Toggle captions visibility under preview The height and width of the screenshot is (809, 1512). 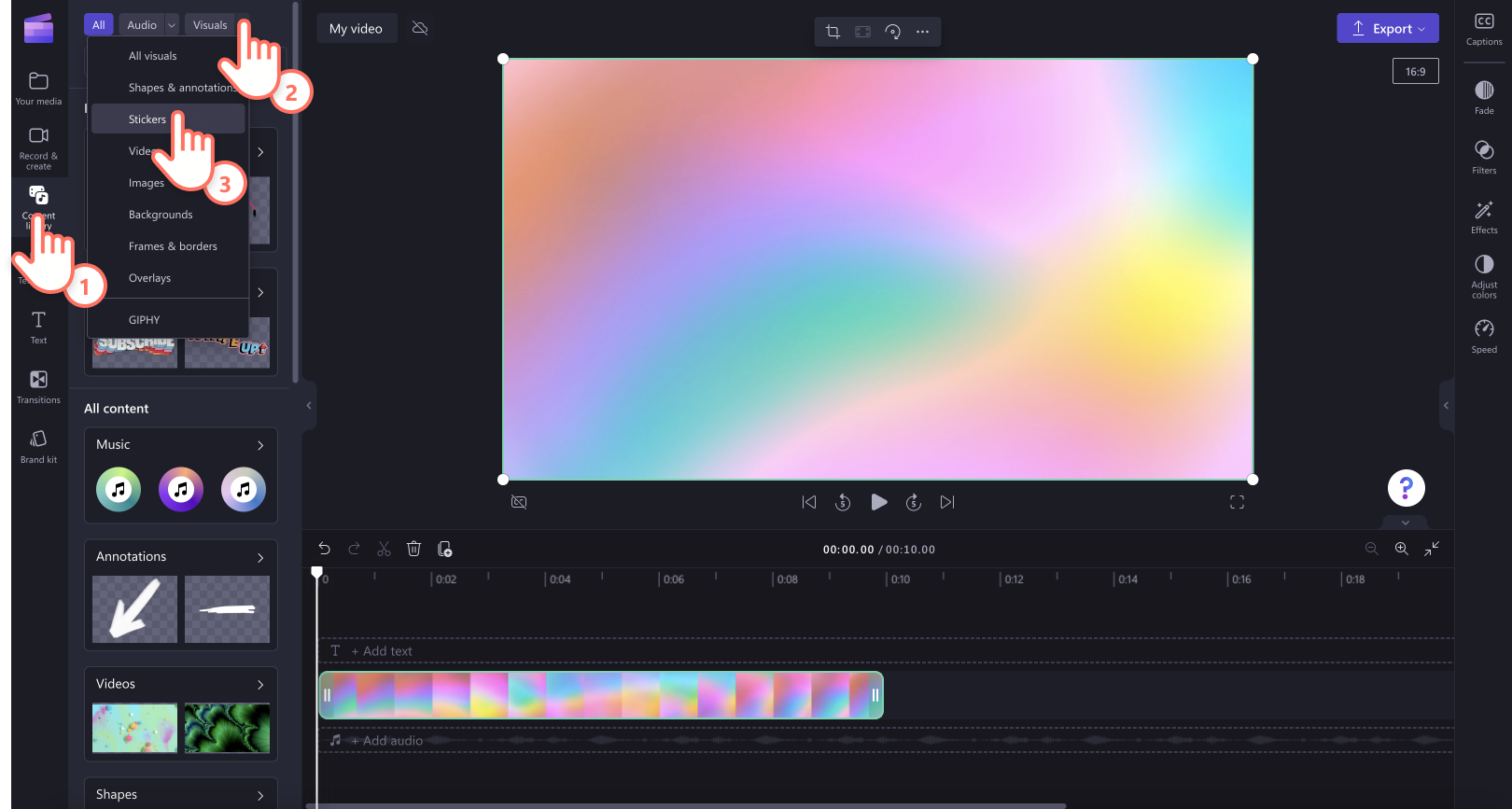[519, 502]
